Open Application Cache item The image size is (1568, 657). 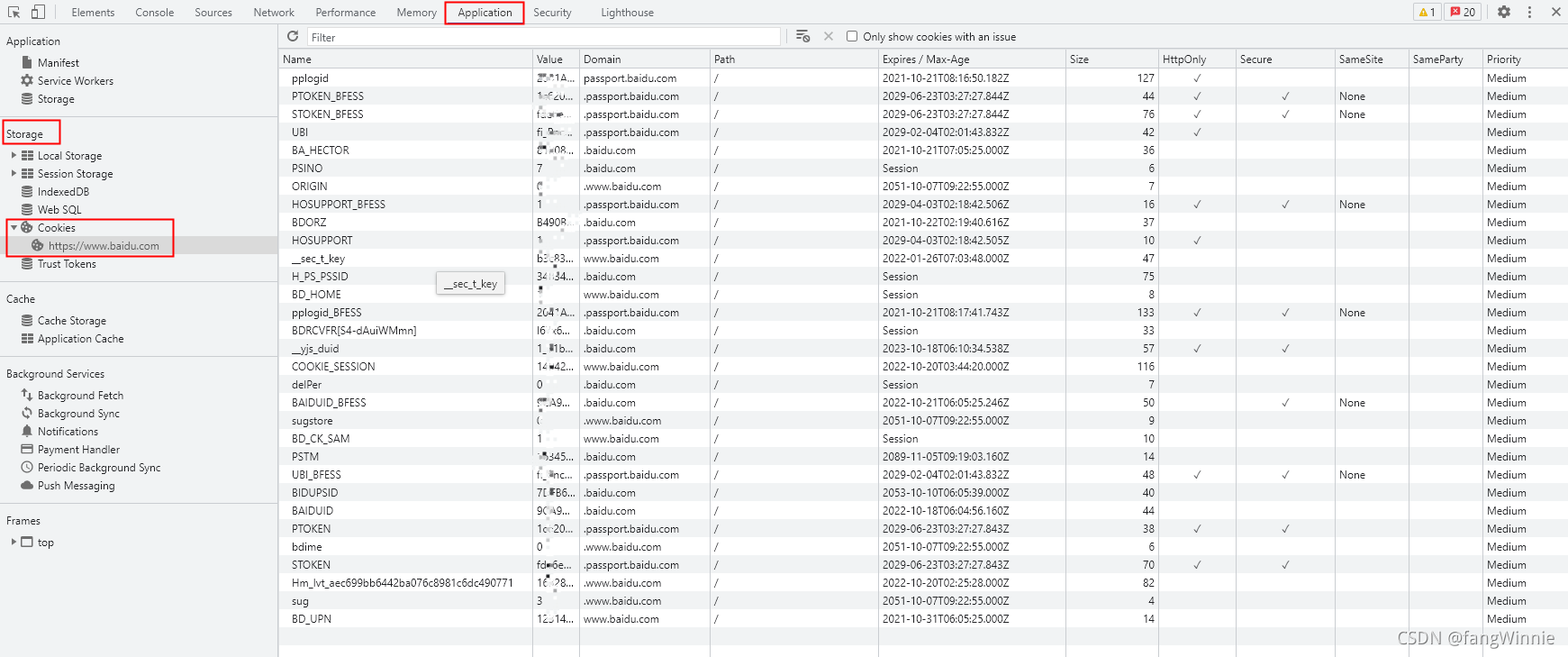coord(80,339)
